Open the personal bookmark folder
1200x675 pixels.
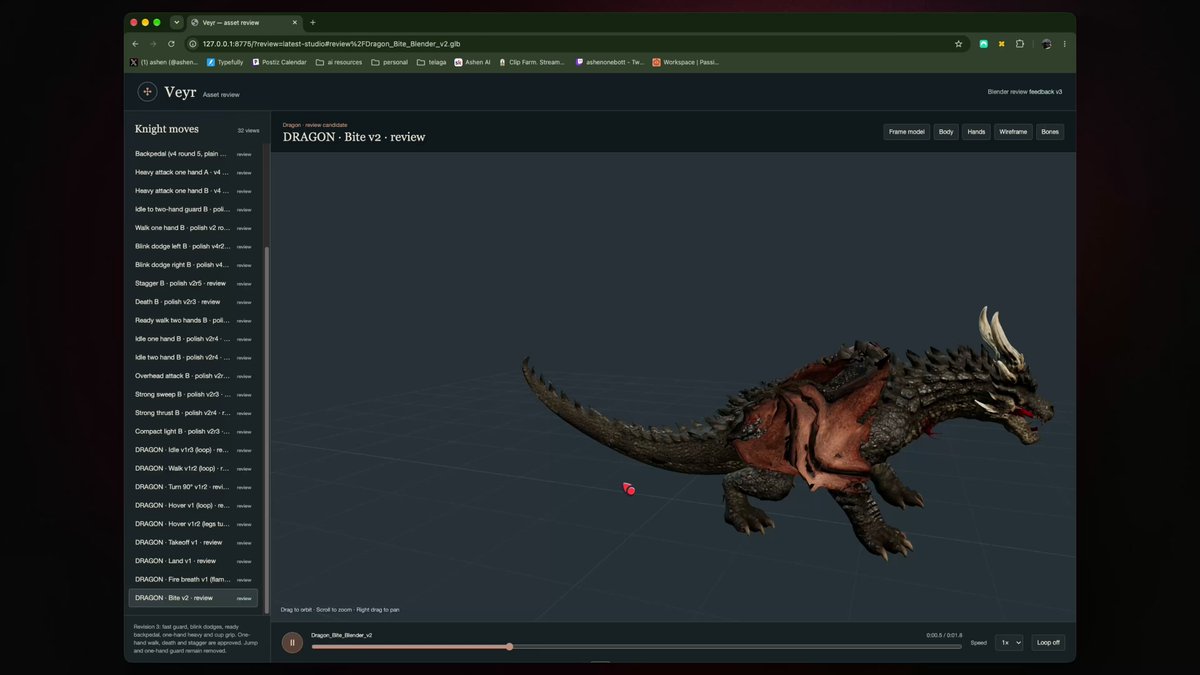(x=389, y=62)
